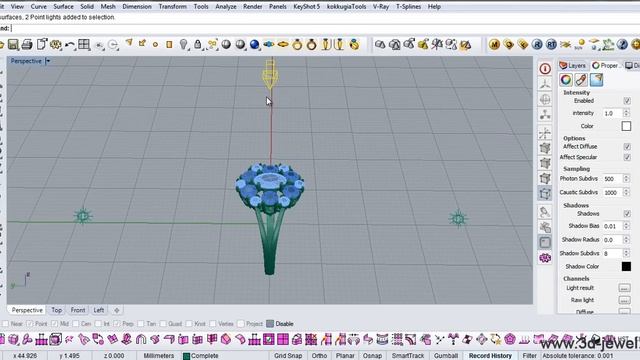Click the light bulb icon
The image size is (640, 360).
[x=183, y=44]
